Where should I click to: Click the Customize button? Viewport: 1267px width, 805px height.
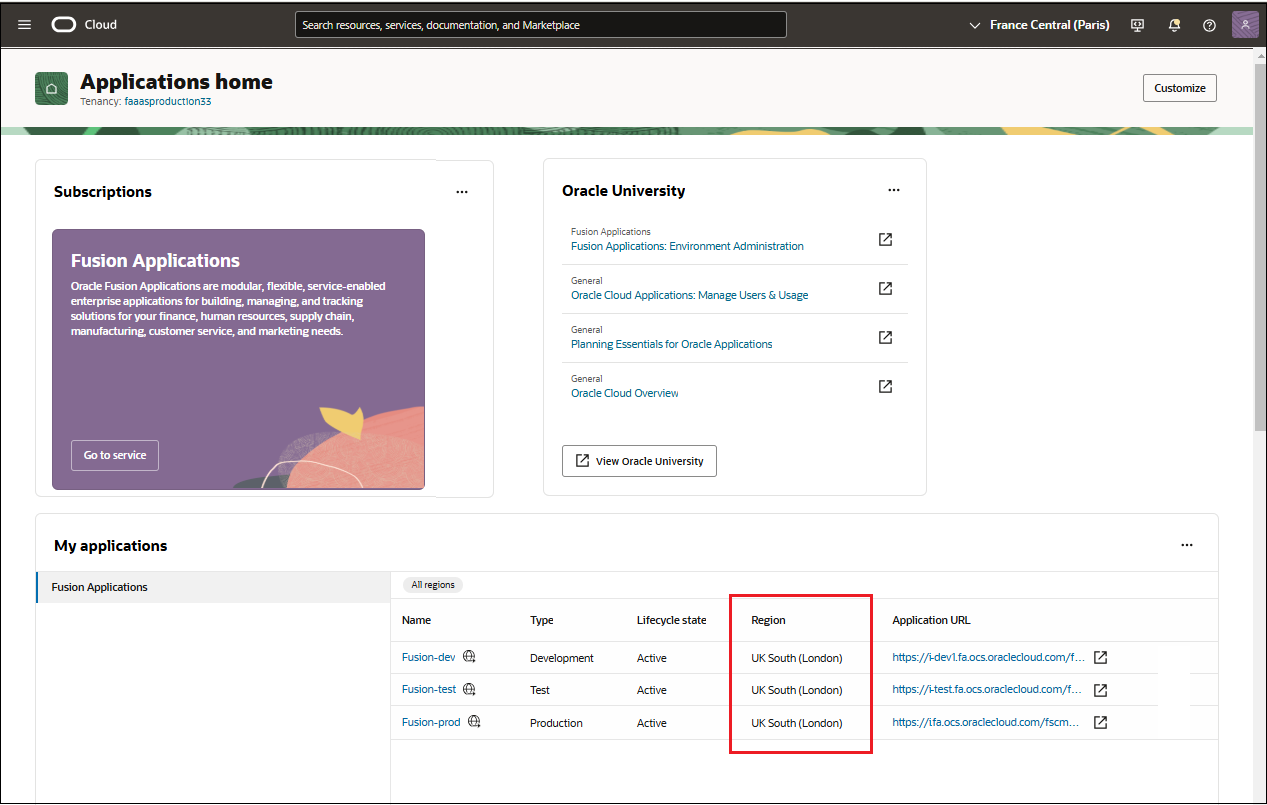1180,88
